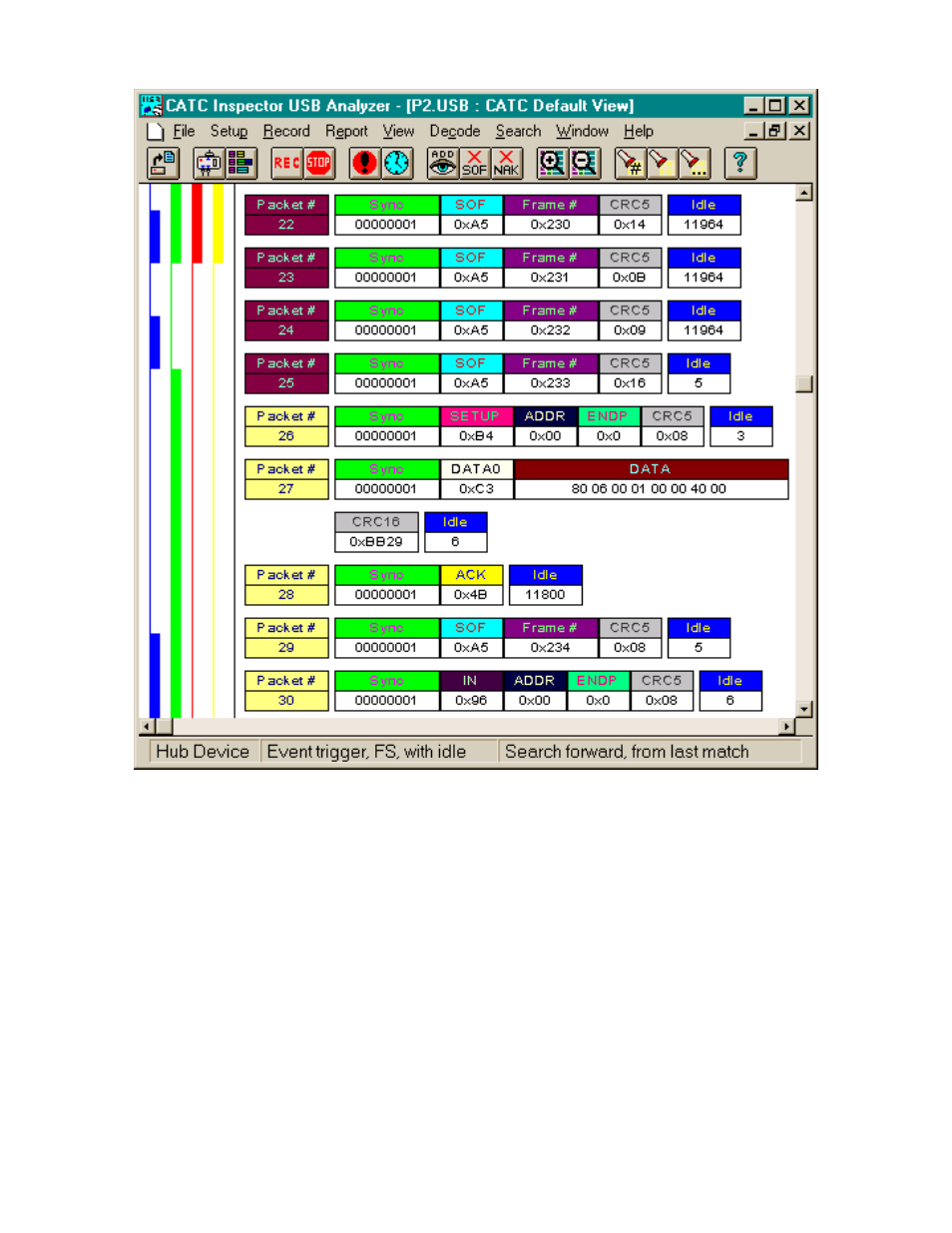Click the plain flashlight search icon
952x1233 pixels.
tap(662, 163)
